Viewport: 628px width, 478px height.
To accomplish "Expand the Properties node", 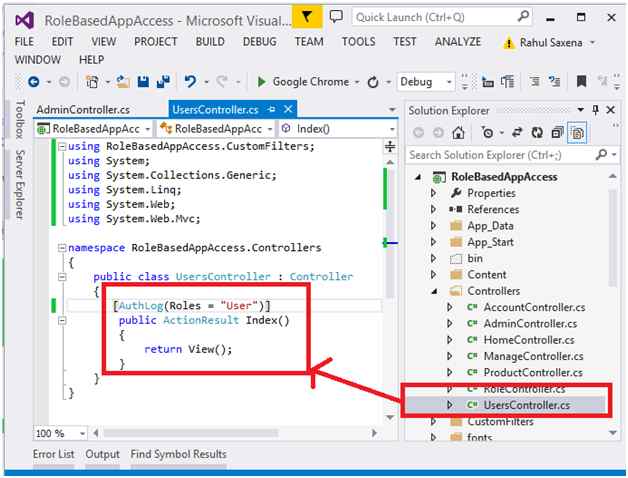I will pyautogui.click(x=433, y=193).
